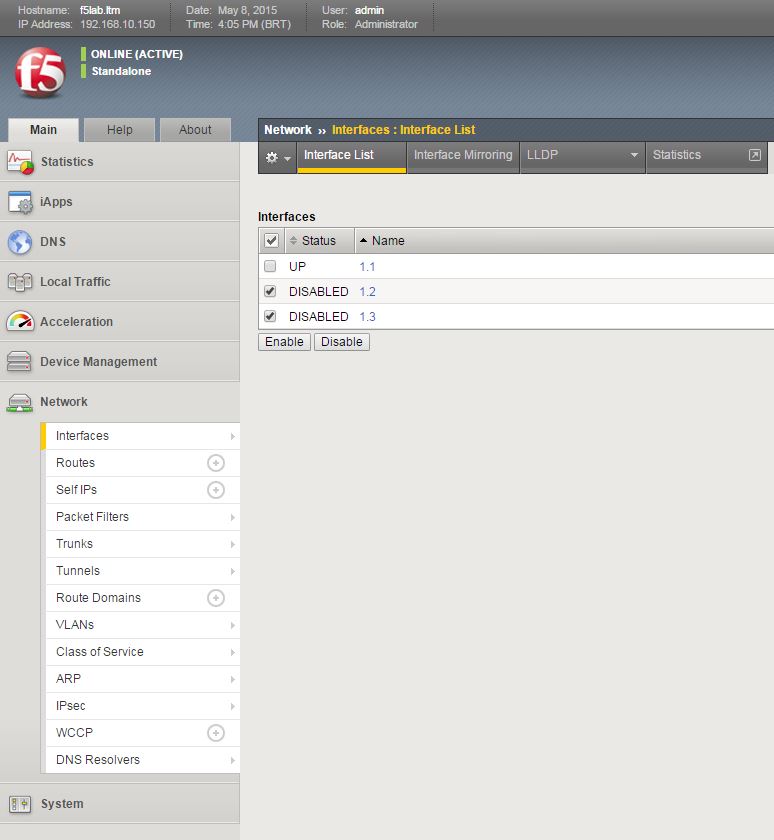Expand the LLDP dropdown menu
The height and width of the screenshot is (840, 774).
633,156
